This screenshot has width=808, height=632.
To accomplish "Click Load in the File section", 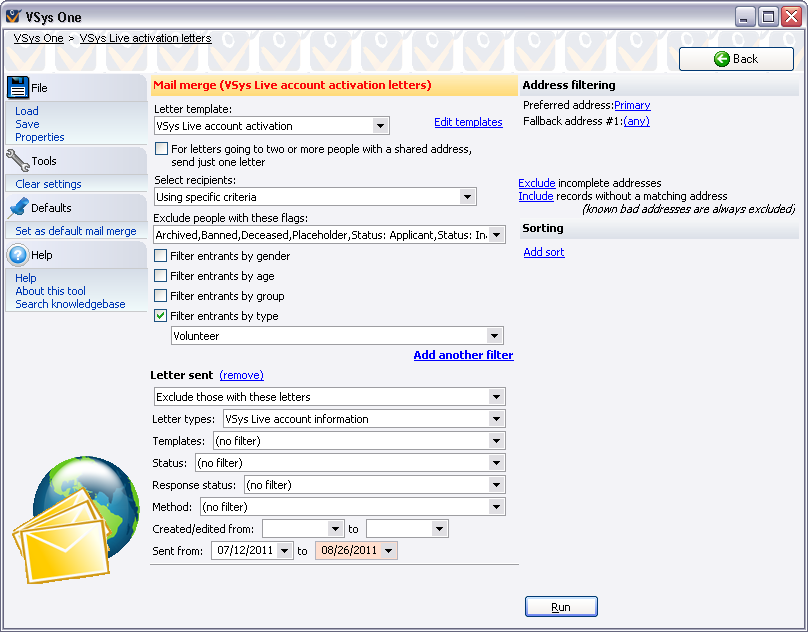I will [27, 111].
